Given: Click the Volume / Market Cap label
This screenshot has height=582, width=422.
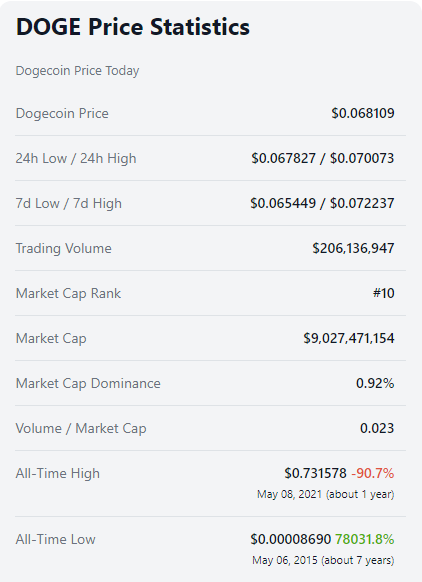Looking at the screenshot, I should click(81, 428).
